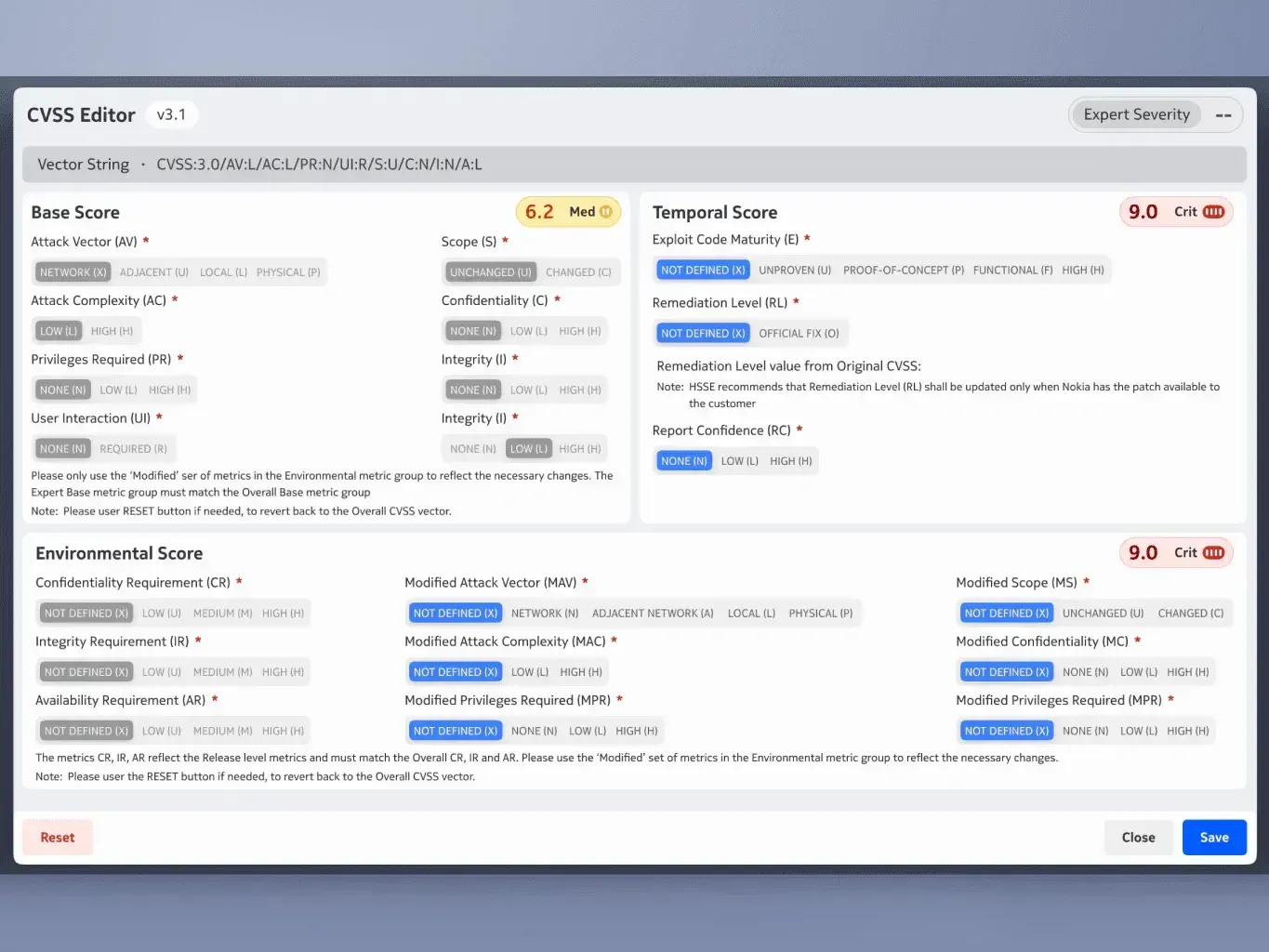Choose LOCAL (L) under Attack Vector (AV)
This screenshot has height=952, width=1269.
[223, 272]
